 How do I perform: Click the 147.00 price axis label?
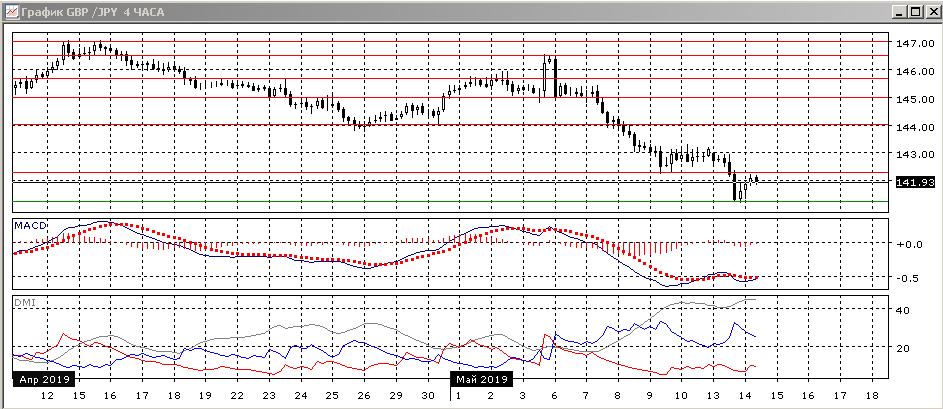click(x=914, y=44)
